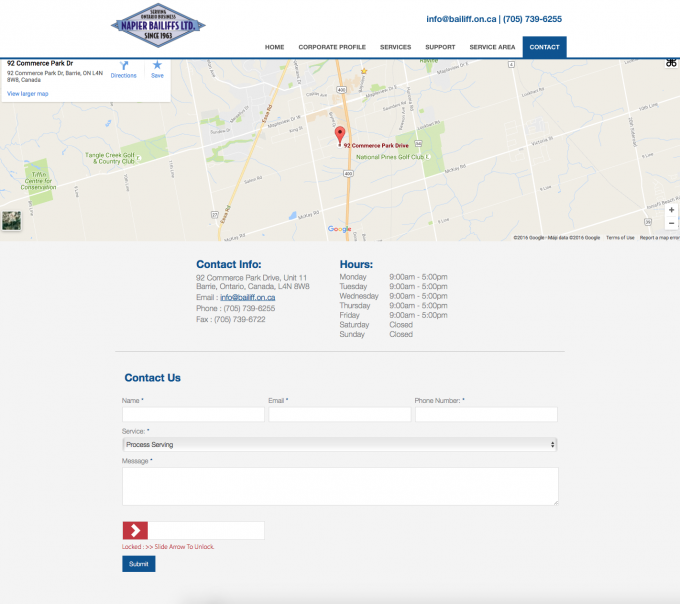Viewport: 680px width, 604px height.
Task: Click the info@bailiff.on.ca link in Contact Info
Action: pos(247,297)
